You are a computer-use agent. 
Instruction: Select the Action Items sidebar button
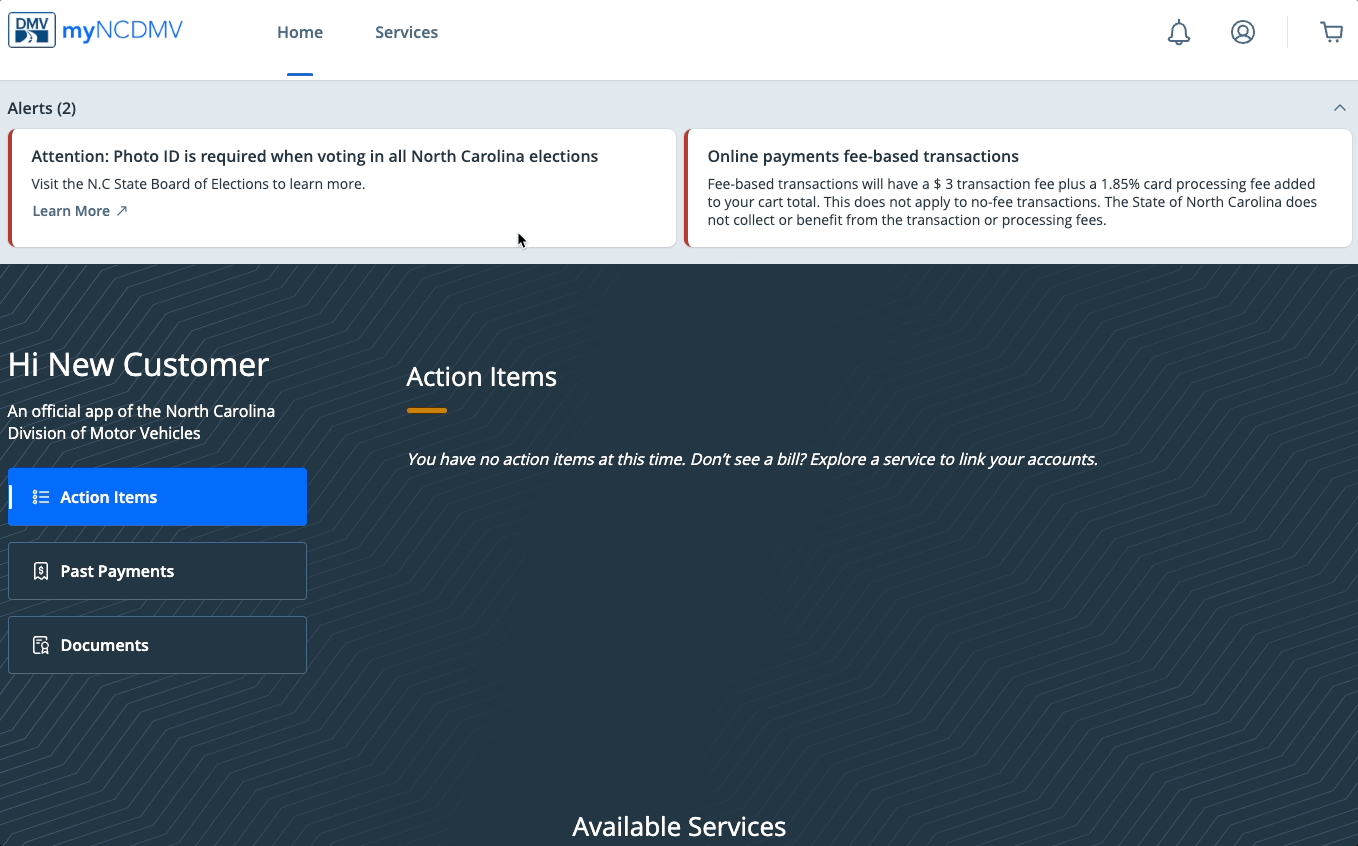pyautogui.click(x=157, y=497)
